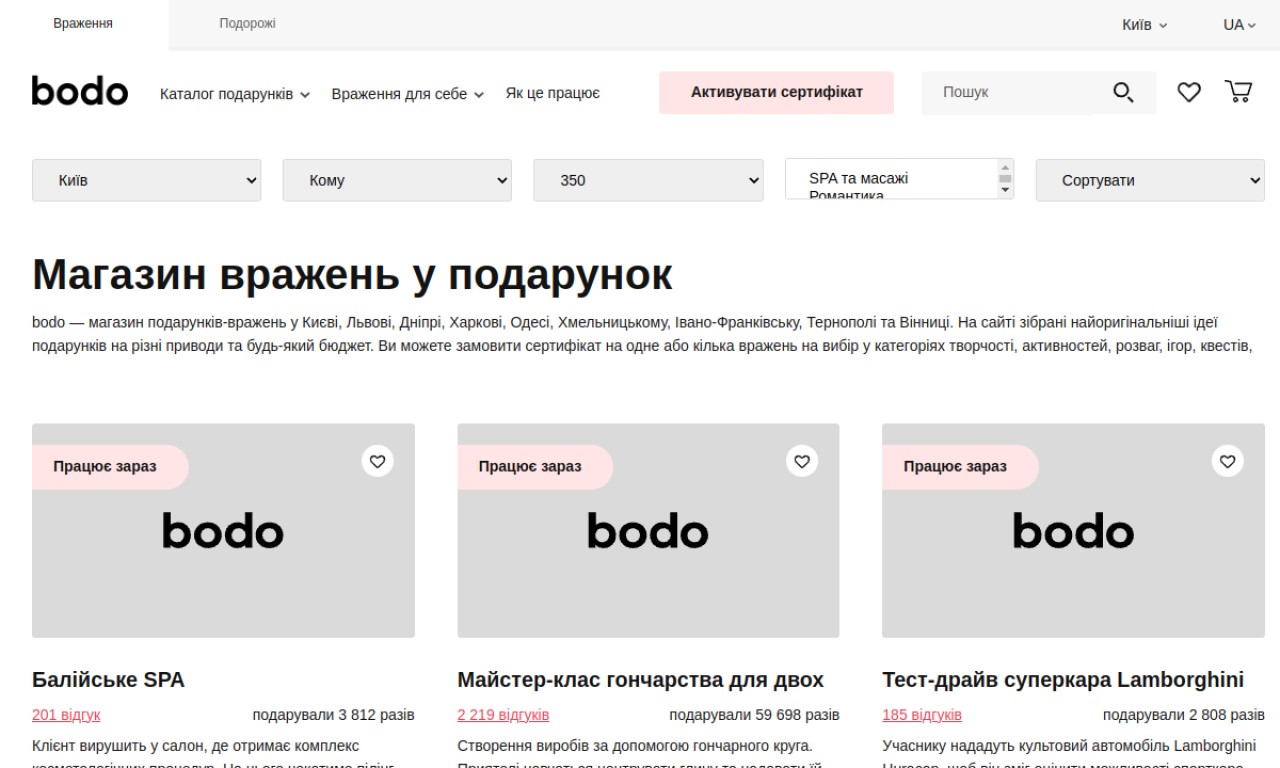1280x768 pixels.
Task: Click Активувати сертифікат button
Action: coord(776,92)
